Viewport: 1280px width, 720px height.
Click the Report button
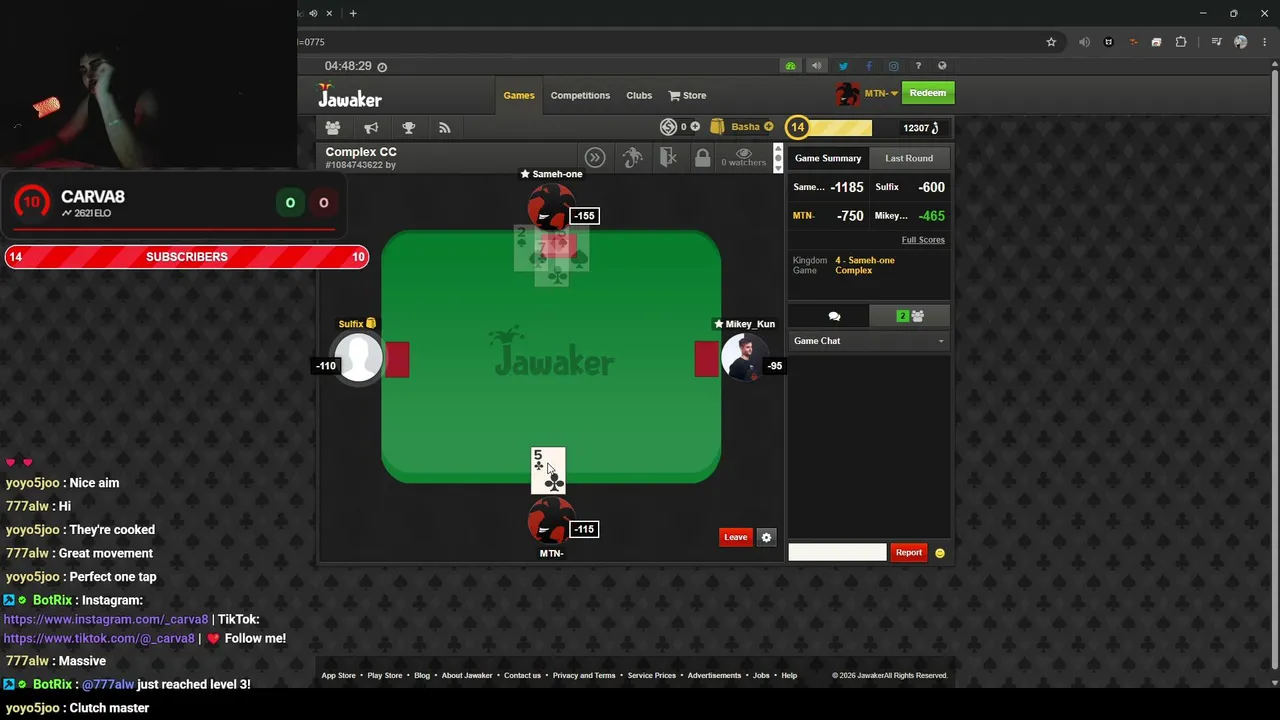pos(908,553)
